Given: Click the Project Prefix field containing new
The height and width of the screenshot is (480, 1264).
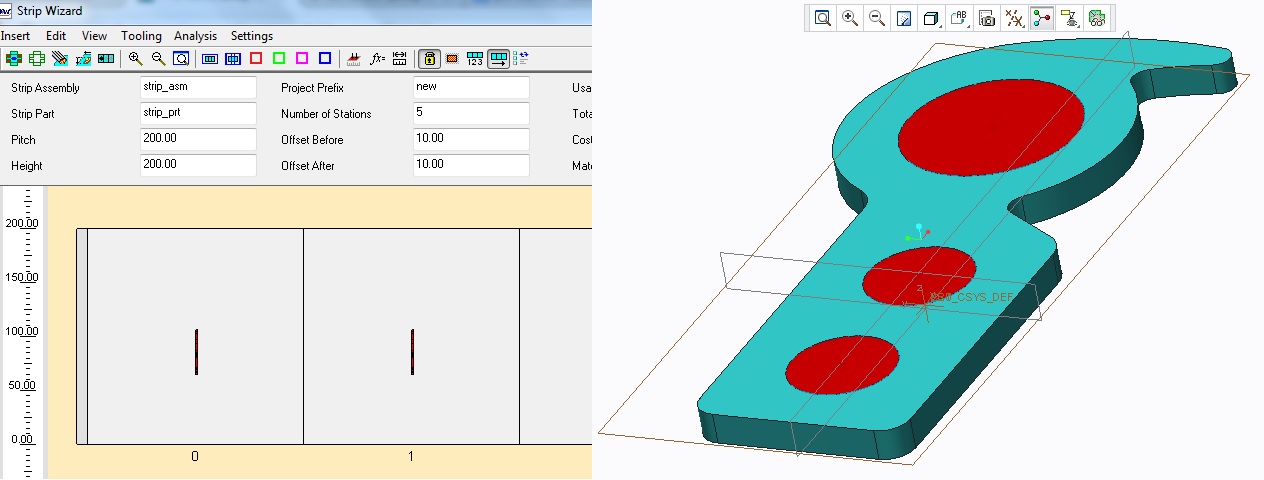Looking at the screenshot, I should click(x=471, y=87).
